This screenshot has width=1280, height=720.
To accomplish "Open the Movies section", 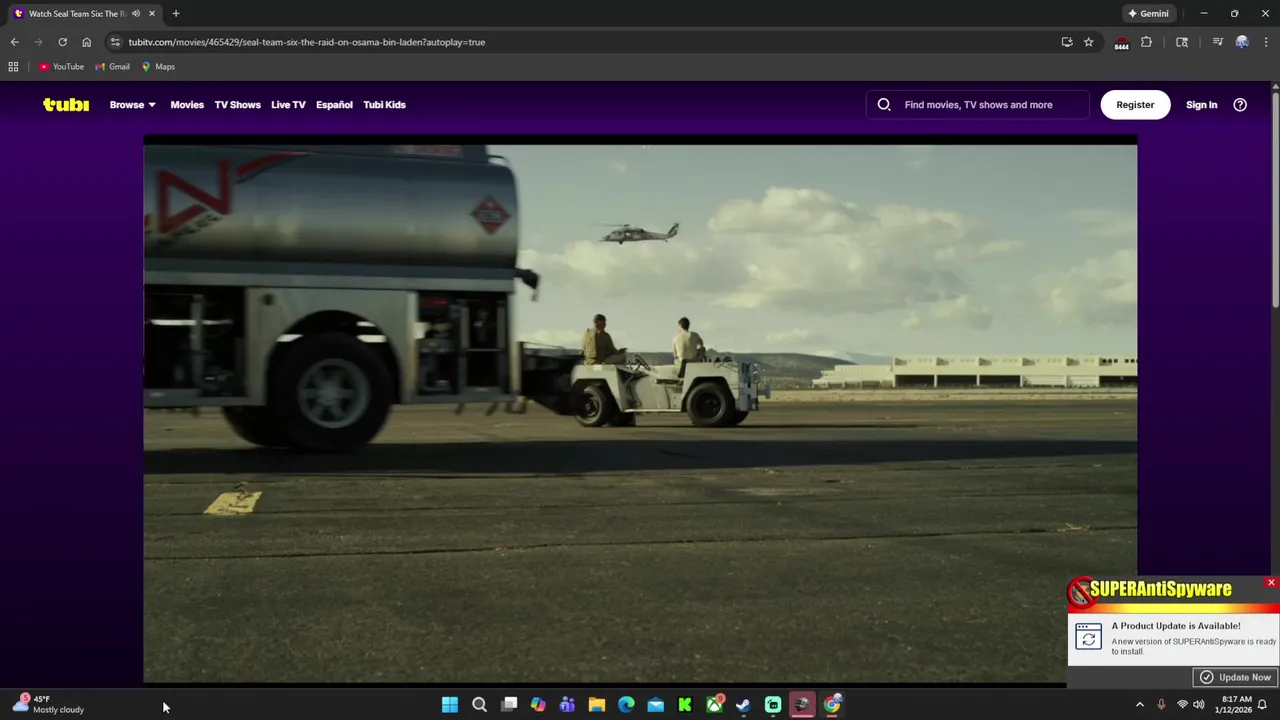I will [187, 104].
